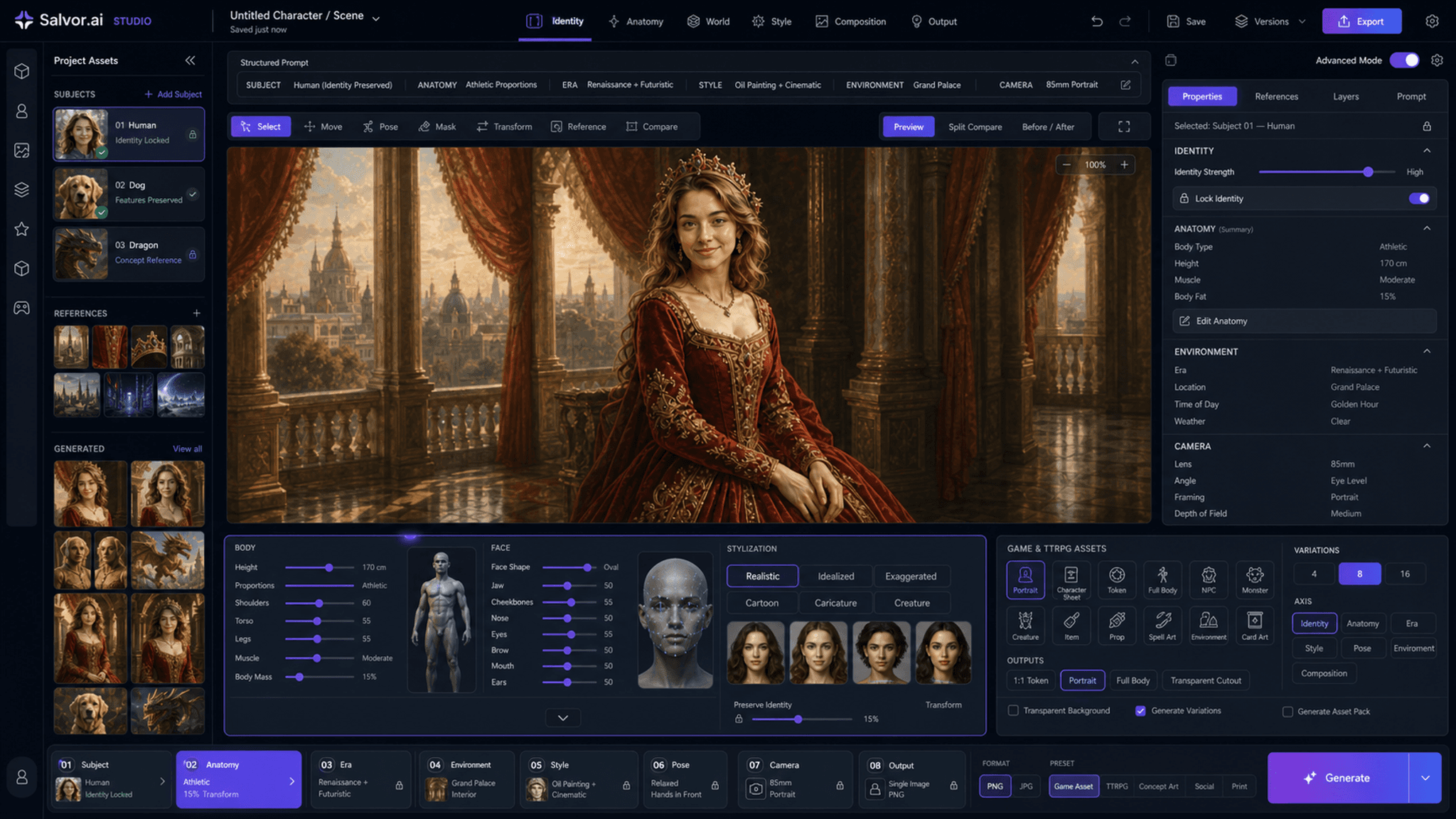
Task: Select the 03 Dragon subject card
Action: (129, 254)
